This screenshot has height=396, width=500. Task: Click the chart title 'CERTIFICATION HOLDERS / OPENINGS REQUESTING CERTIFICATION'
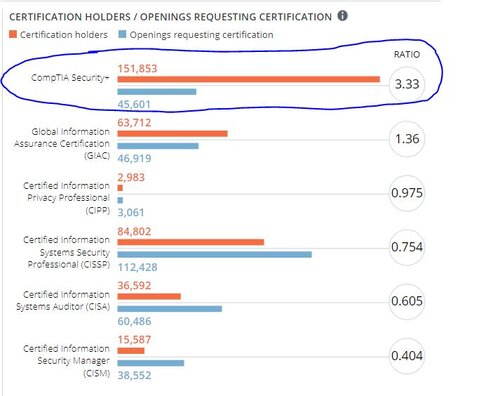[x=170, y=17]
